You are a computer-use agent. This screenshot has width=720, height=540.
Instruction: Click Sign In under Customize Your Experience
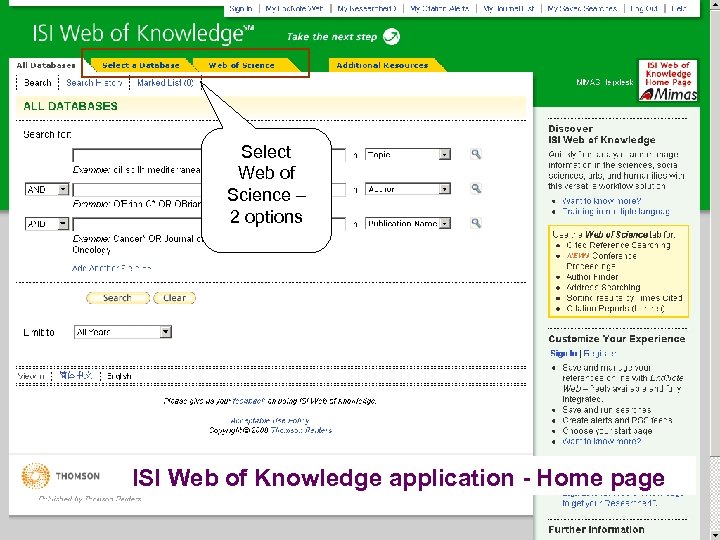point(563,353)
